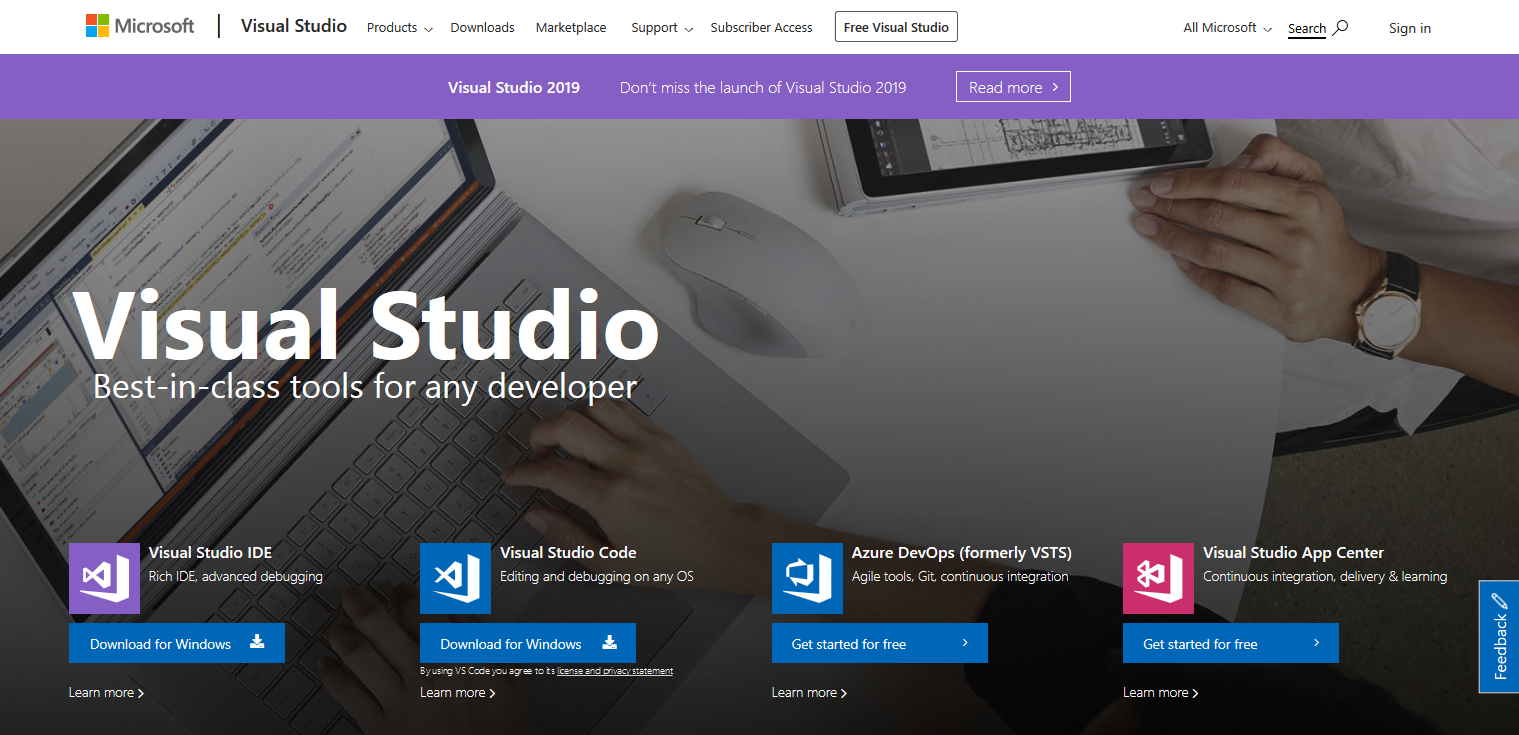Viewport: 1519px width, 735px height.
Task: Select the Visual Studio Code product icon
Action: coord(455,578)
